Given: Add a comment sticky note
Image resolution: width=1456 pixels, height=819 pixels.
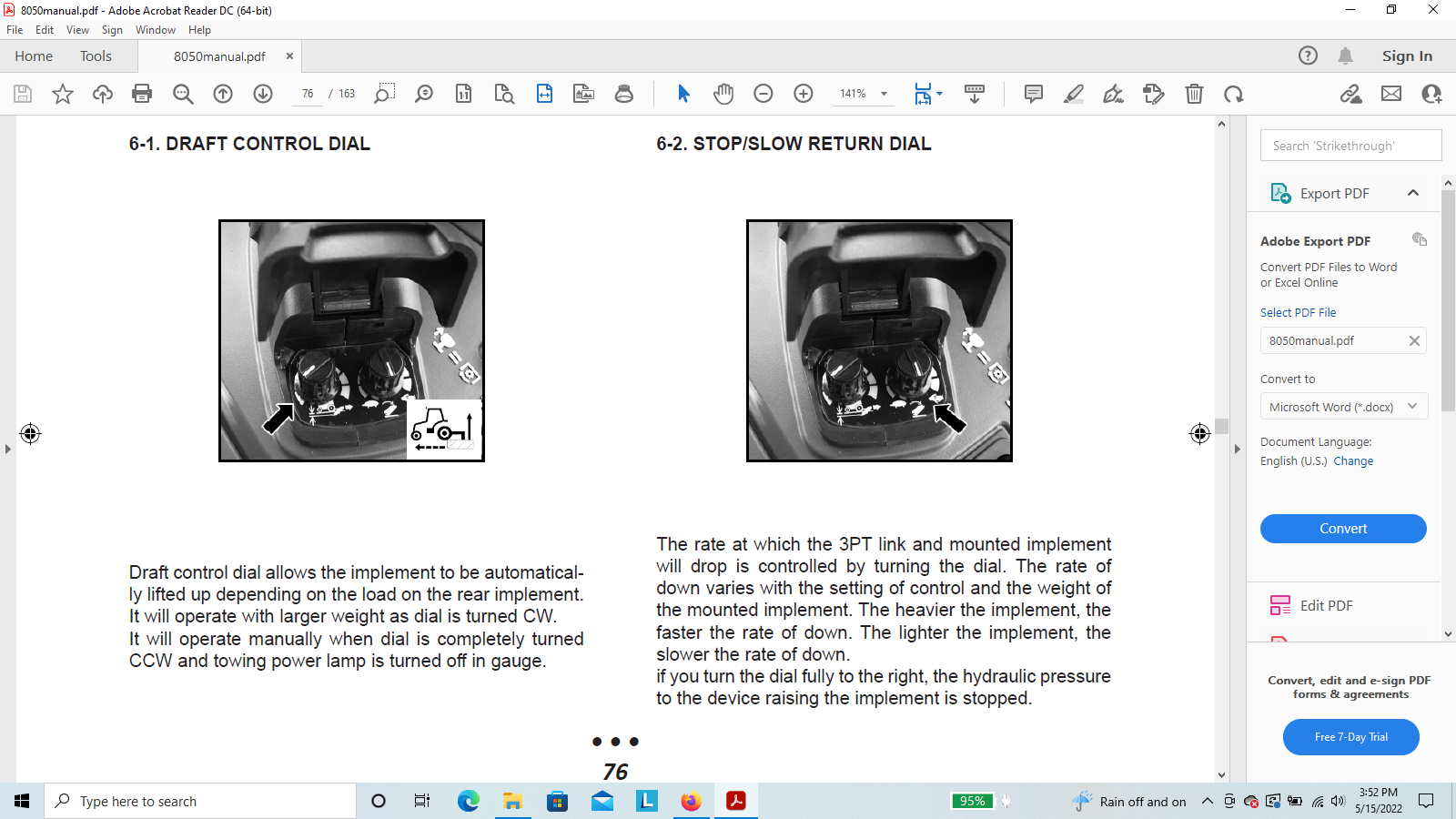Looking at the screenshot, I should [x=1034, y=94].
